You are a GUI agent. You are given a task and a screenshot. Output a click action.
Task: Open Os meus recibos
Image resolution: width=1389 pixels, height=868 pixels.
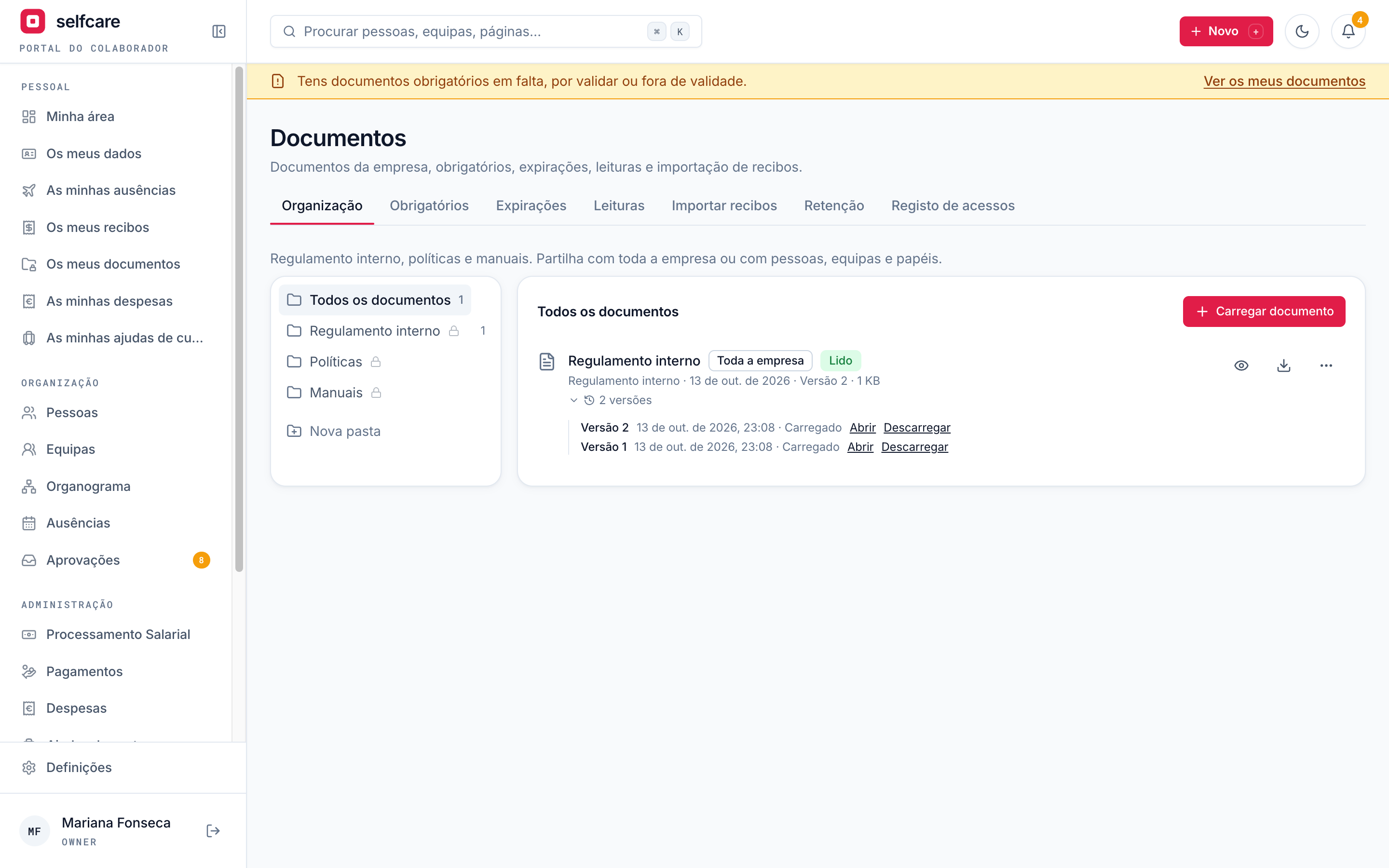click(116, 227)
